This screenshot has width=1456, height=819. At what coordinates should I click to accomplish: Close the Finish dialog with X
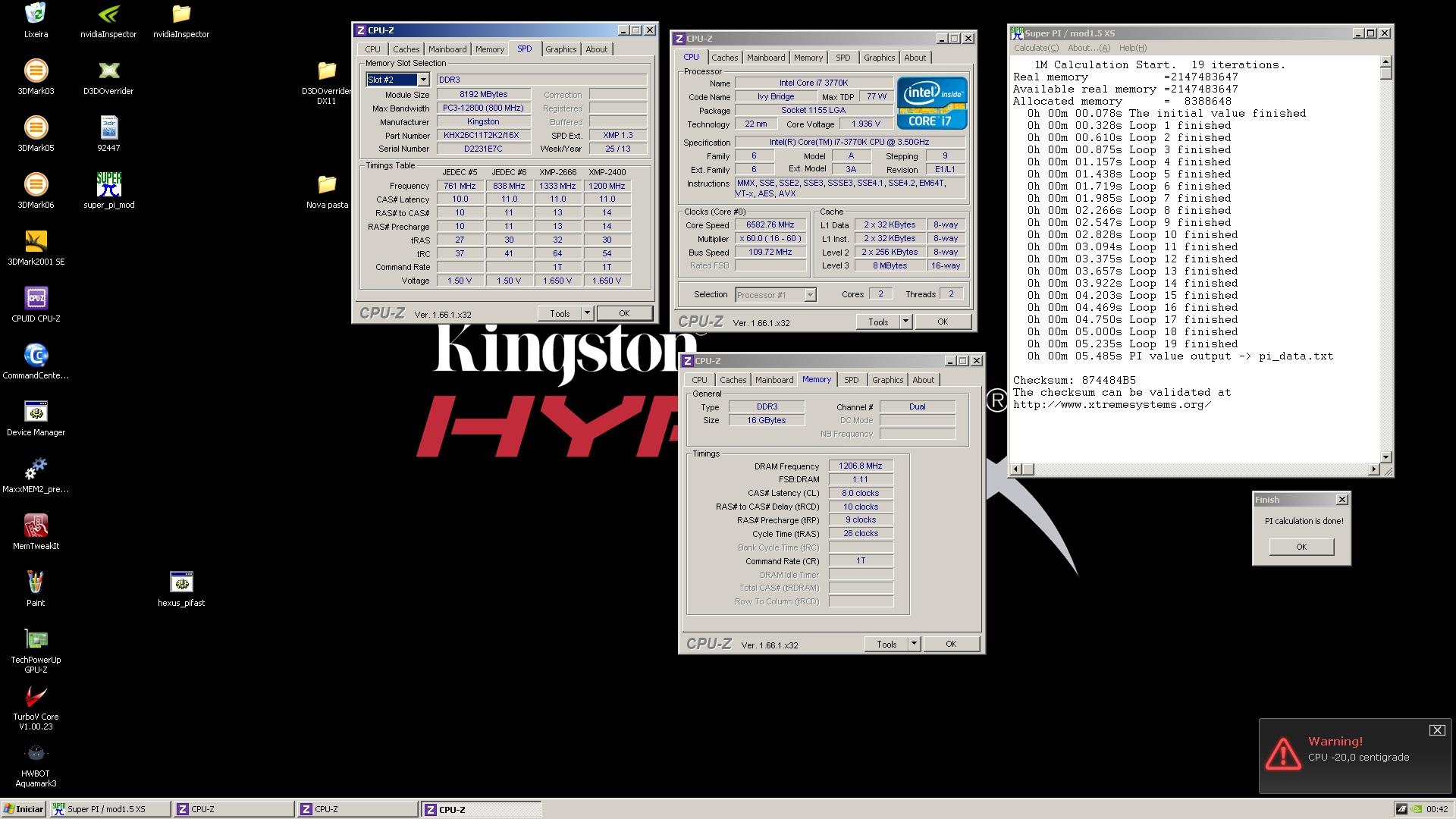[x=1341, y=499]
